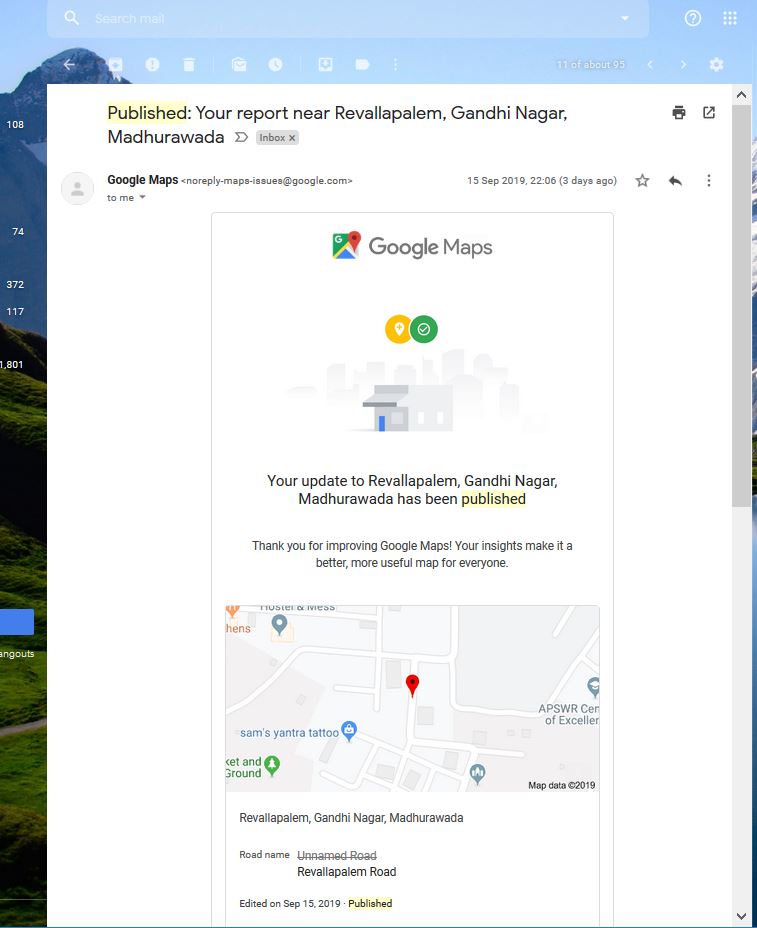Open the search options dropdown arrow
Viewport: 757px width, 928px height.
pos(624,18)
